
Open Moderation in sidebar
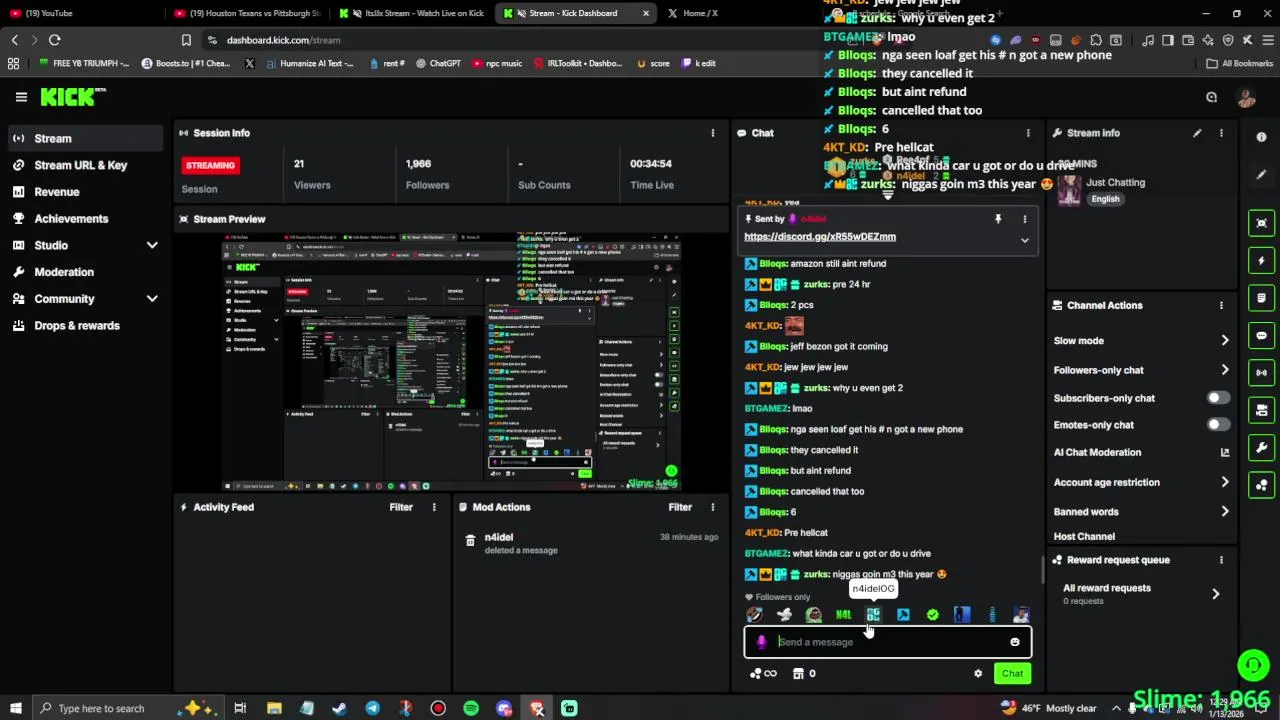86,272
